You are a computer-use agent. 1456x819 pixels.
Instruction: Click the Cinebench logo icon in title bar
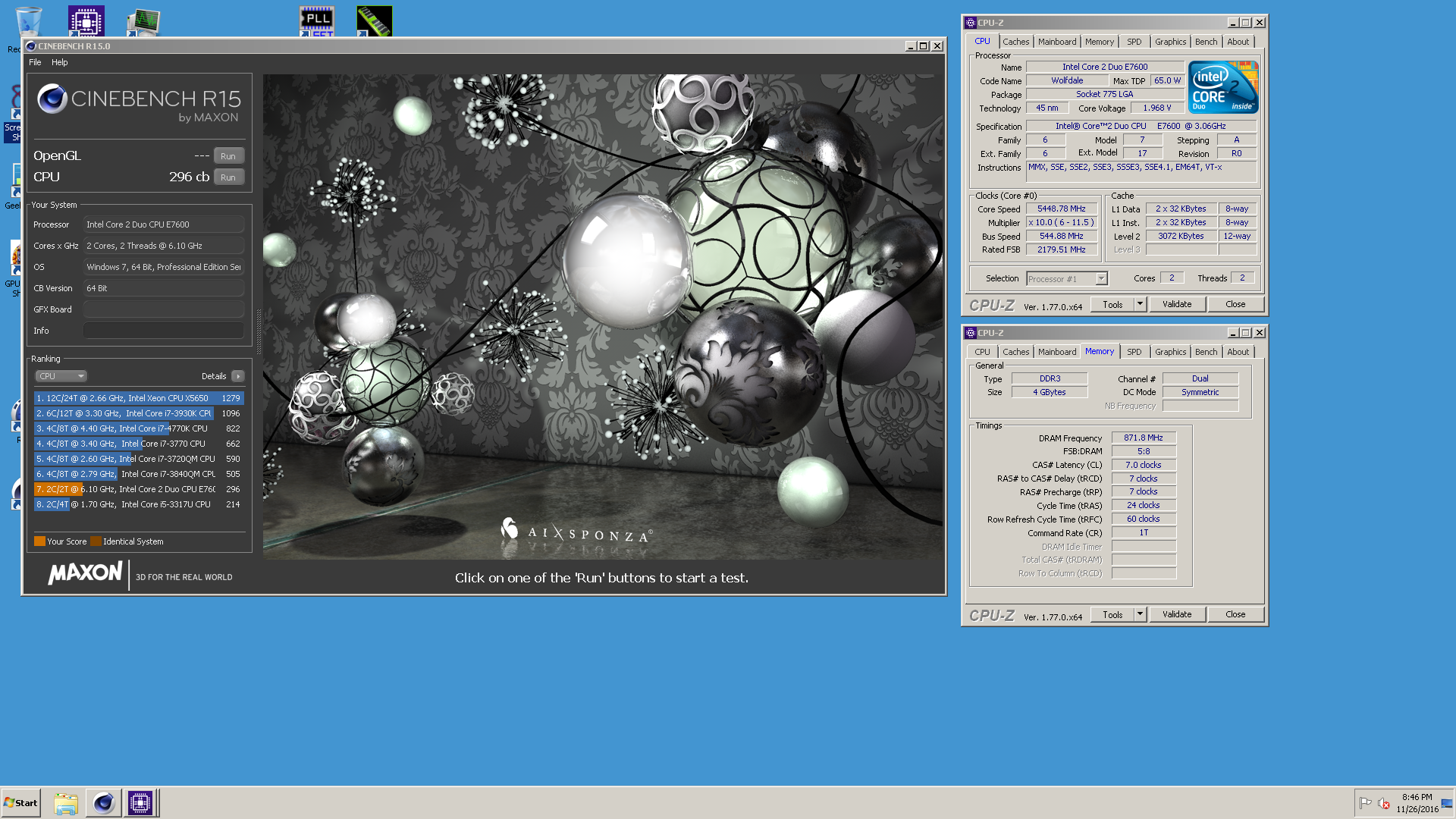coord(31,46)
